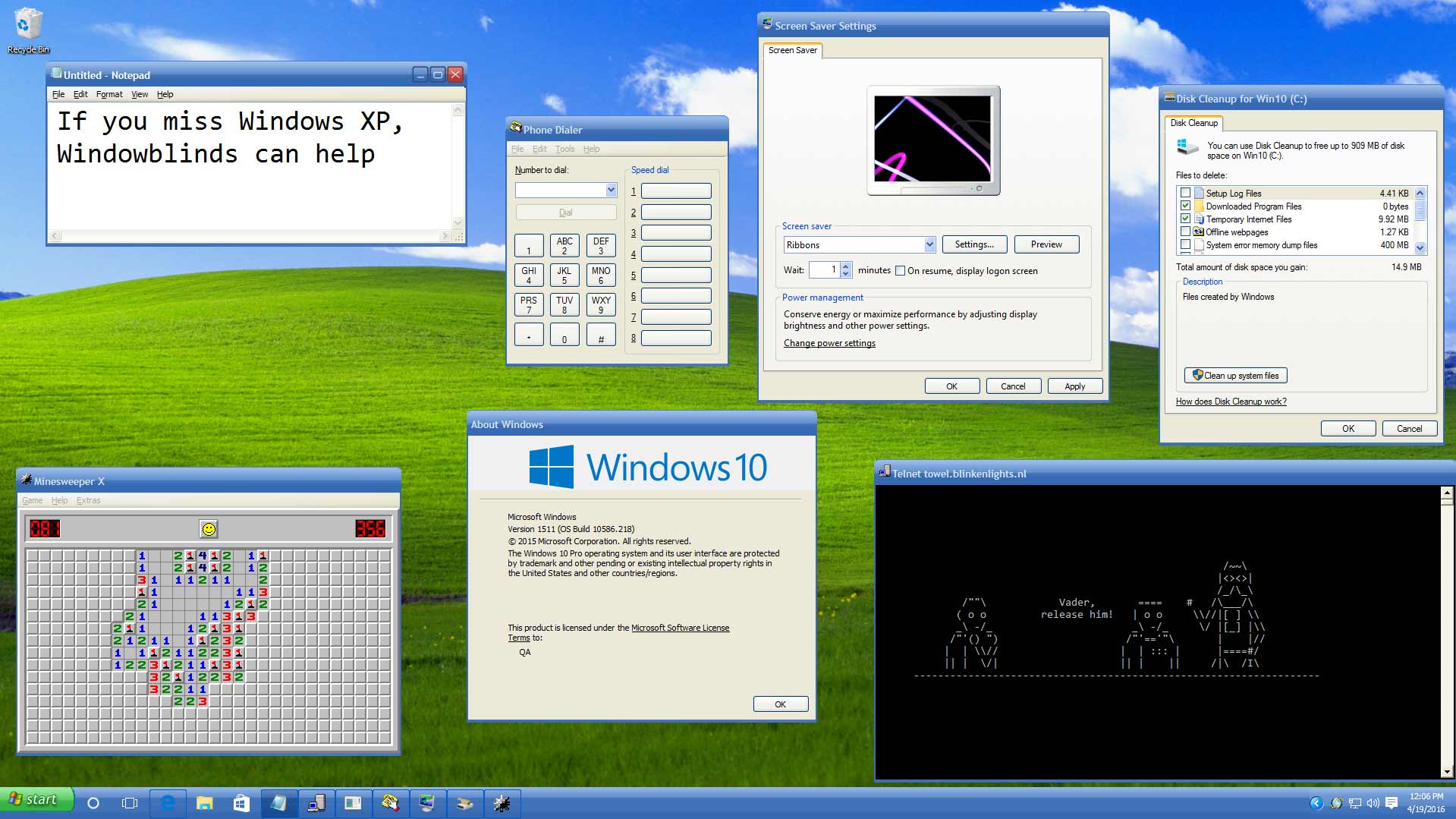
Task: Launch Microsoft Edge from the taskbar
Action: 168,803
